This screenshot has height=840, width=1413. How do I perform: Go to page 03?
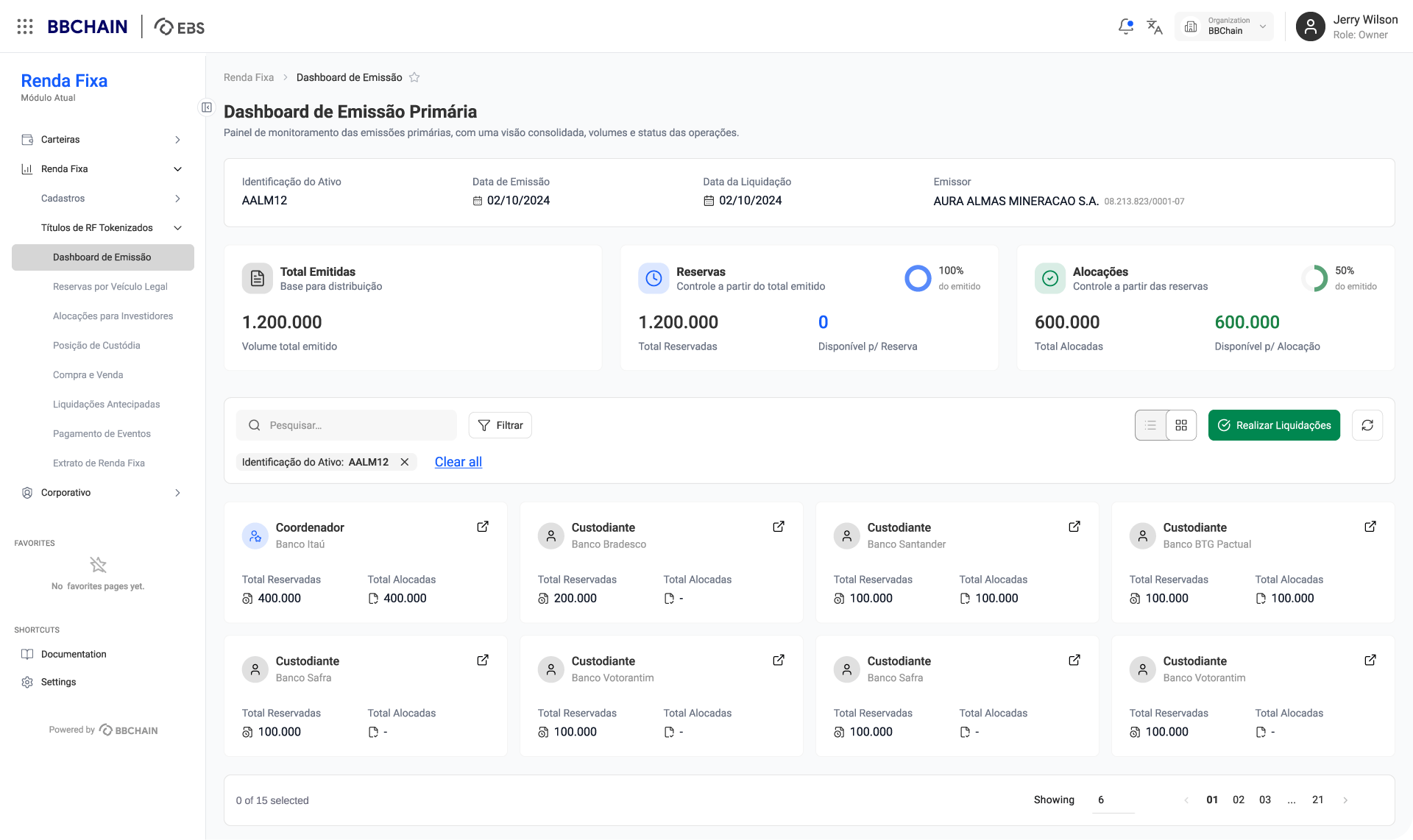[x=1265, y=800]
